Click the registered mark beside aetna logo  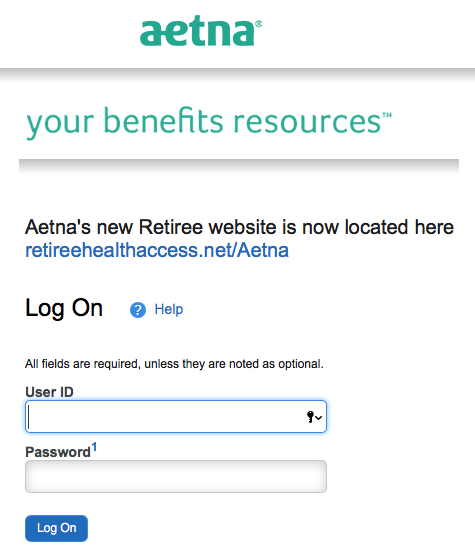[x=259, y=24]
